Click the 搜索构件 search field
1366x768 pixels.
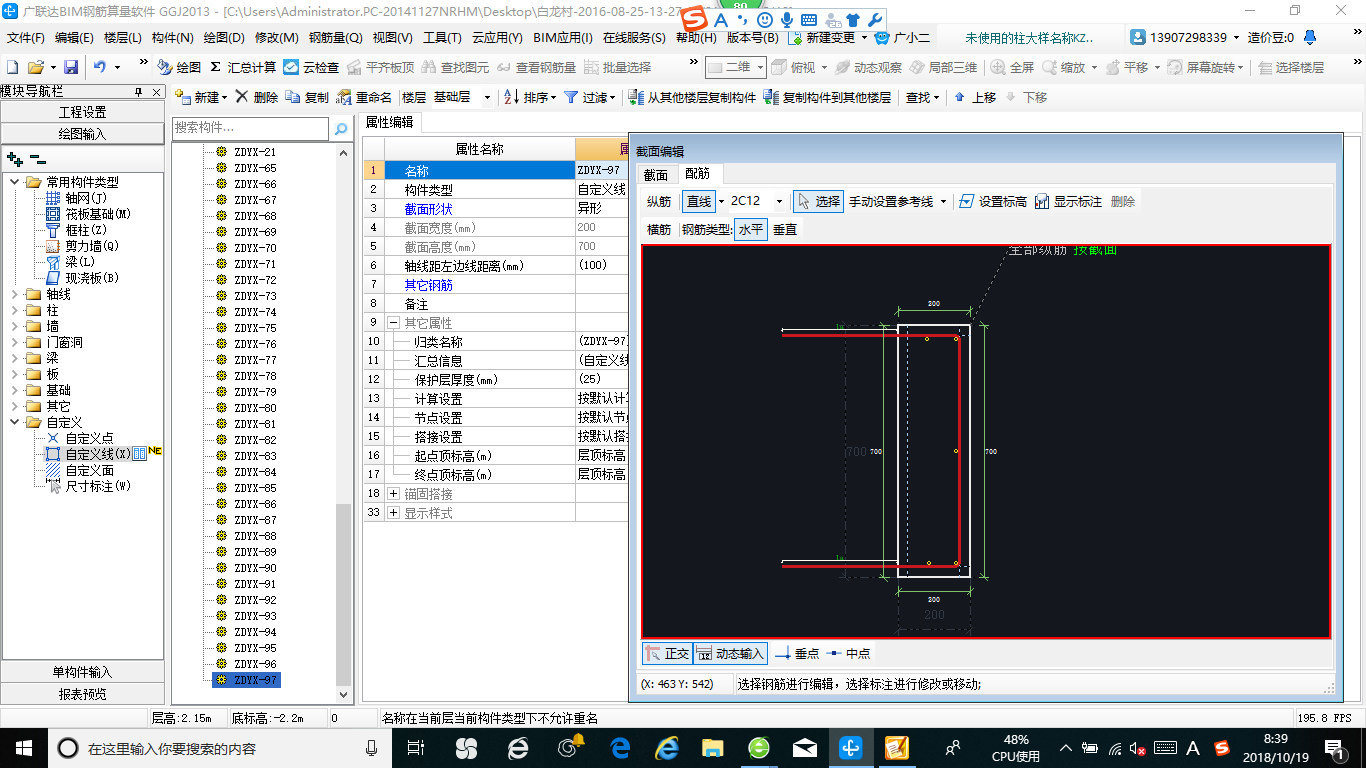click(x=250, y=128)
